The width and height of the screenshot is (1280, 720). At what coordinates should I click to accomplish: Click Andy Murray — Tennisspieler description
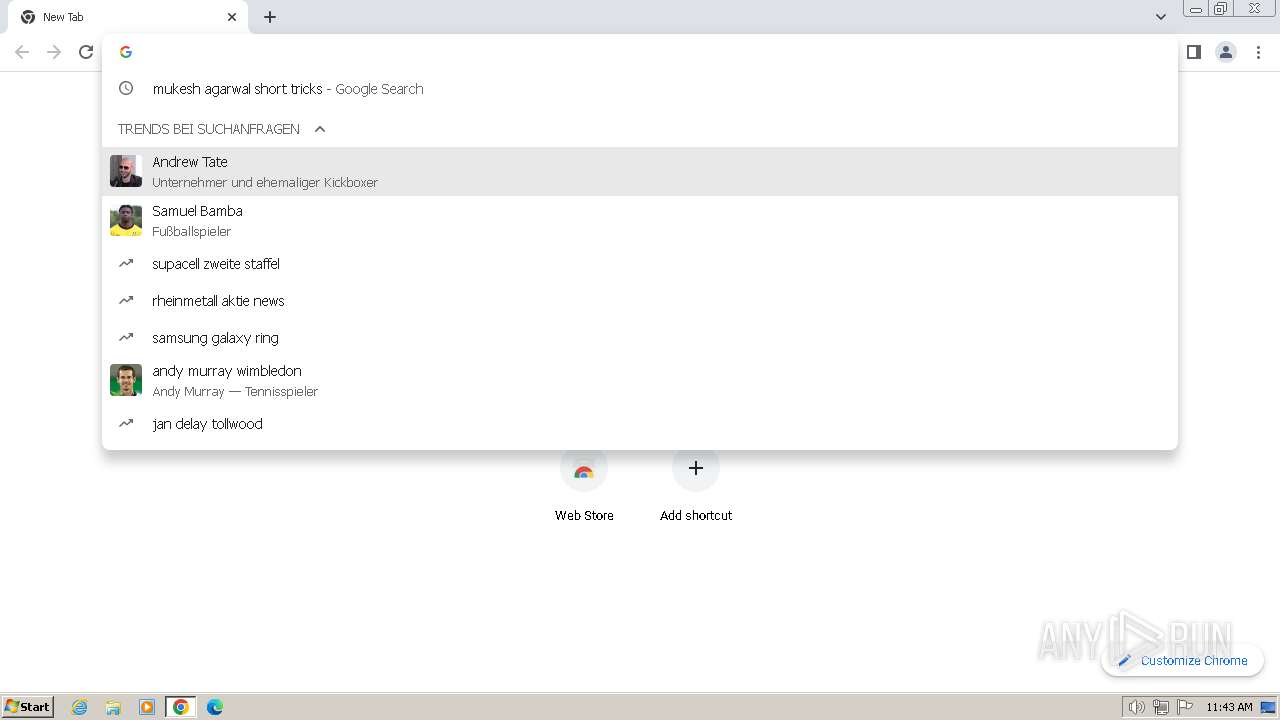[x=235, y=391]
